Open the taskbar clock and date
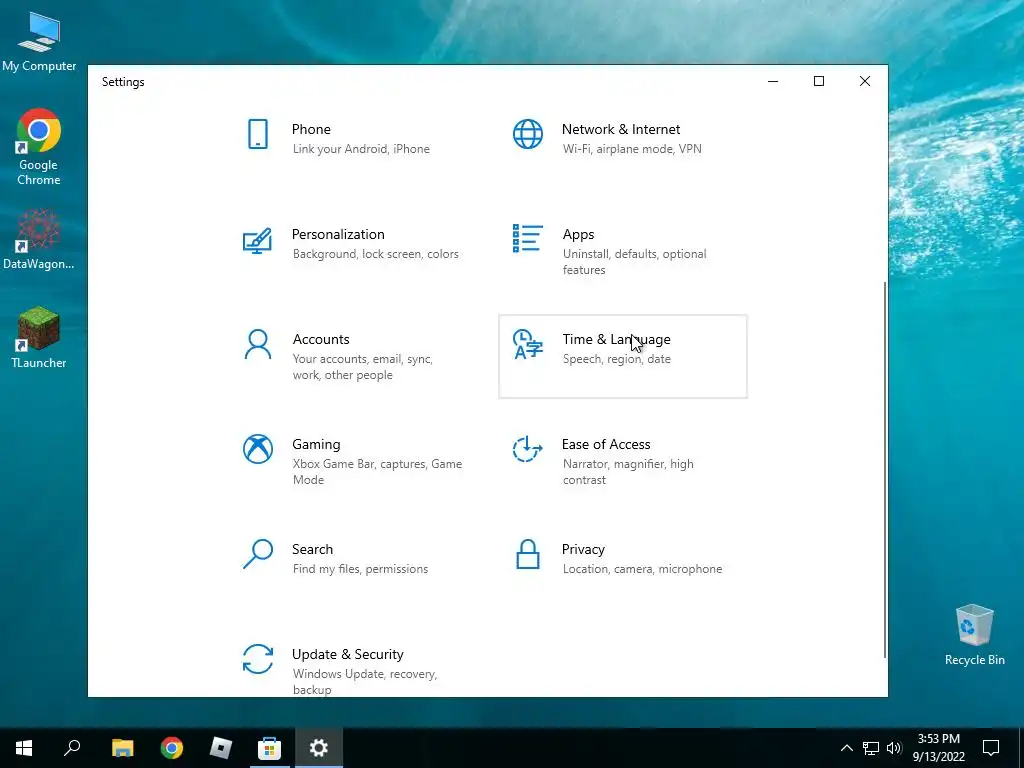Image resolution: width=1024 pixels, height=768 pixels. [938, 748]
